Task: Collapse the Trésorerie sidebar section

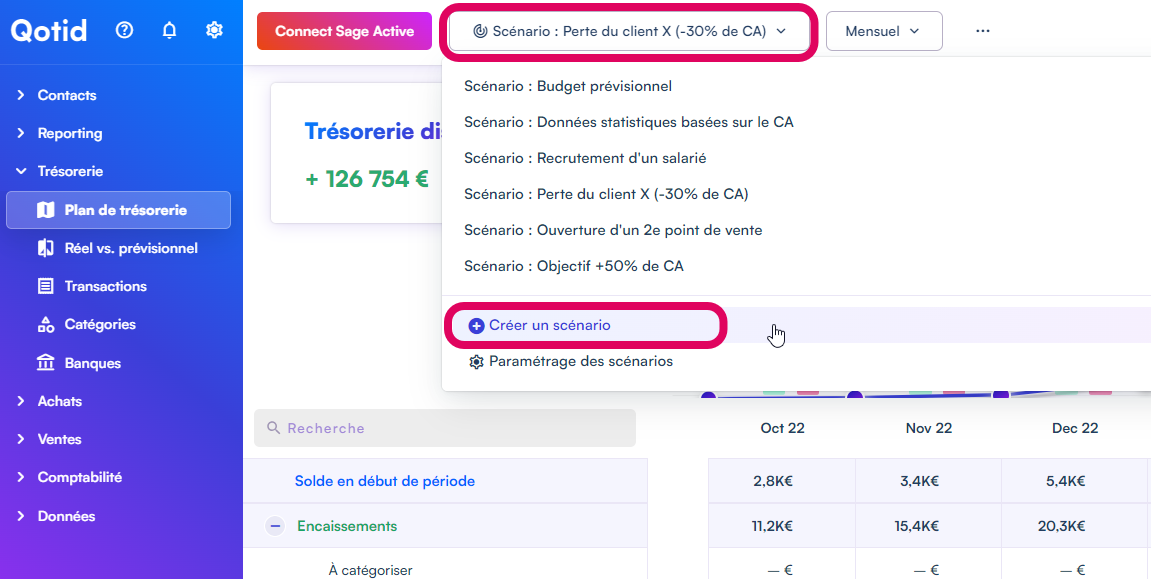Action: (x=21, y=171)
